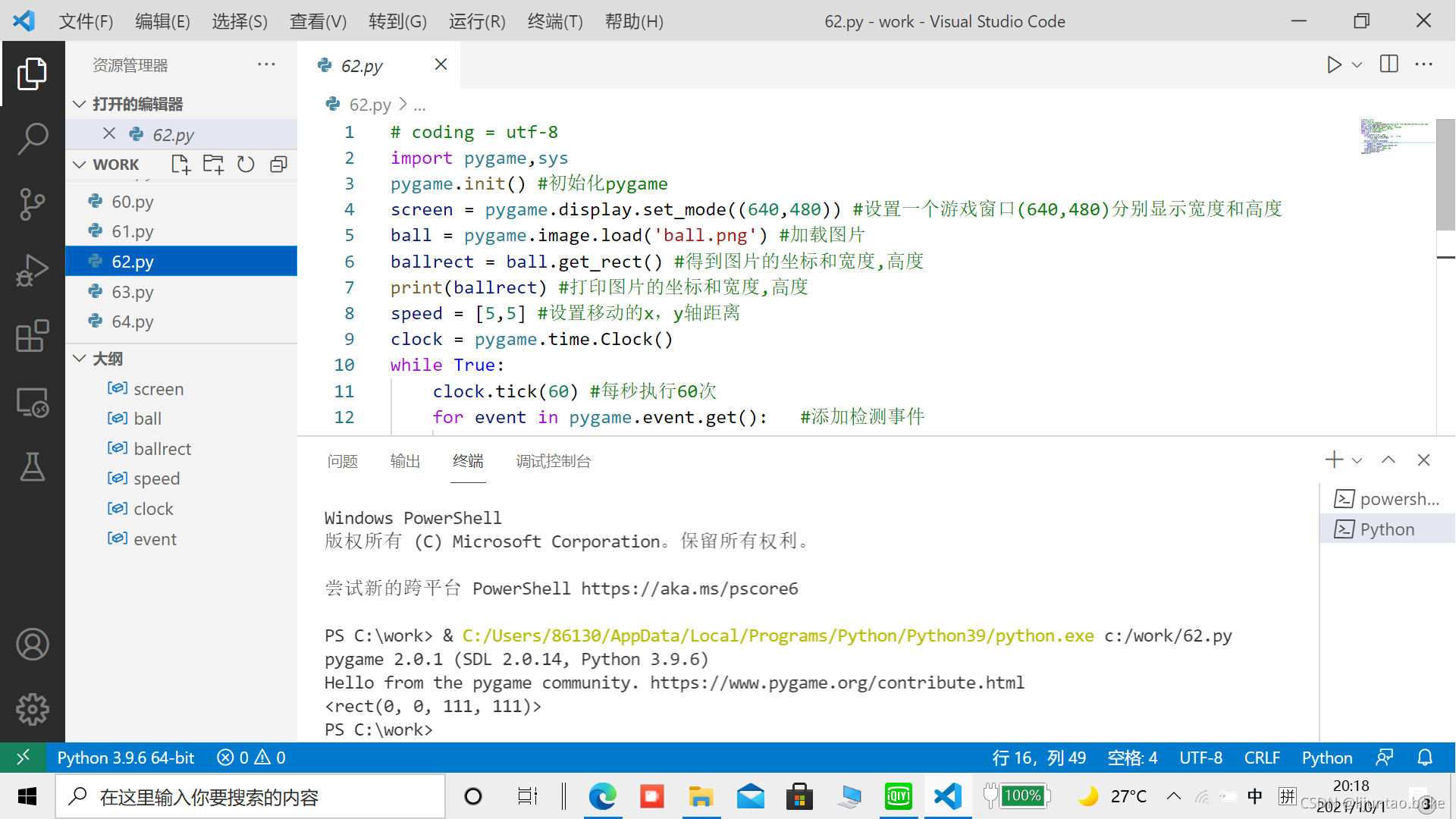Open the Testing flask view

(x=33, y=467)
